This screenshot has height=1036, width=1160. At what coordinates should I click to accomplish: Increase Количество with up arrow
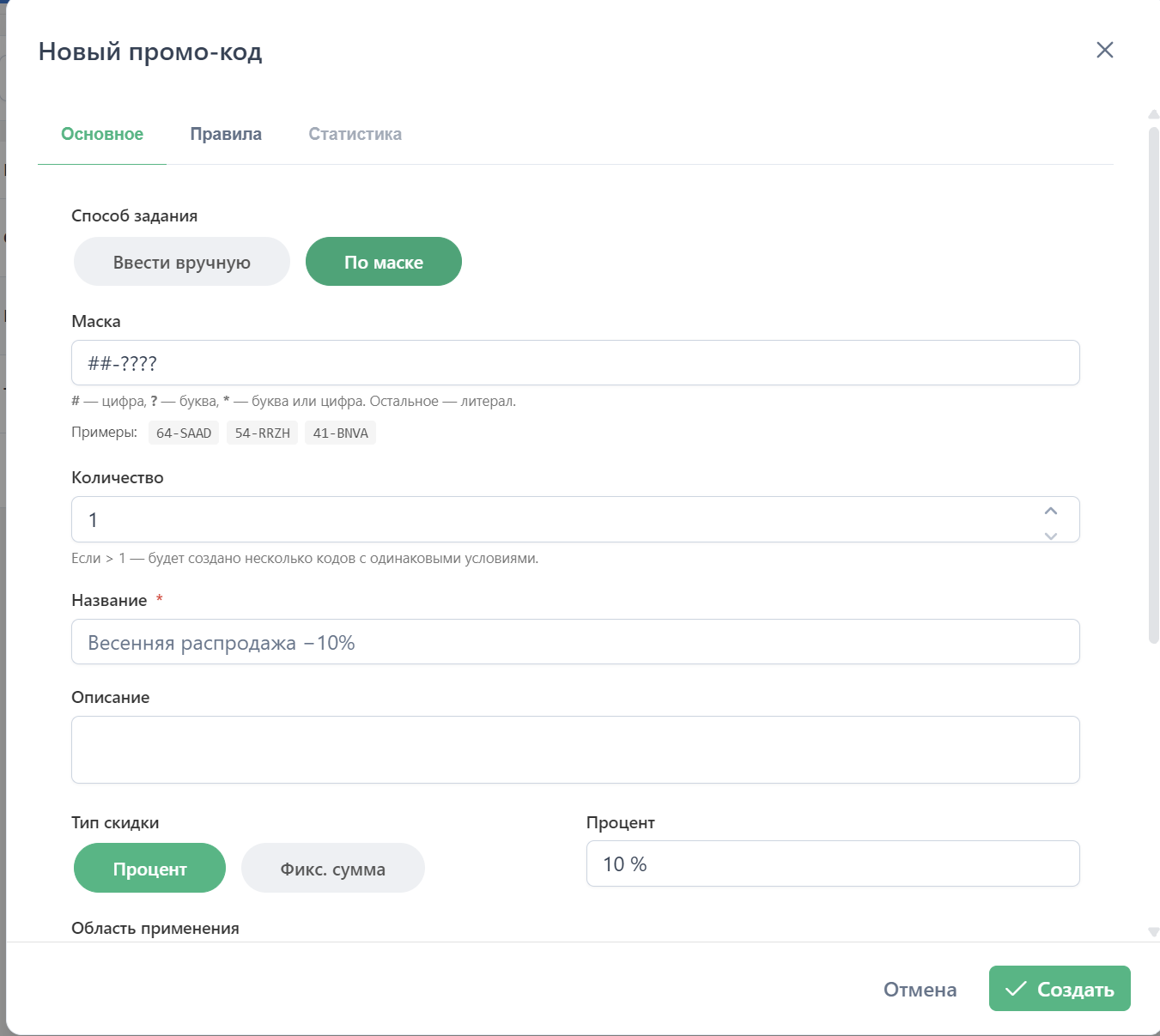pyautogui.click(x=1050, y=511)
